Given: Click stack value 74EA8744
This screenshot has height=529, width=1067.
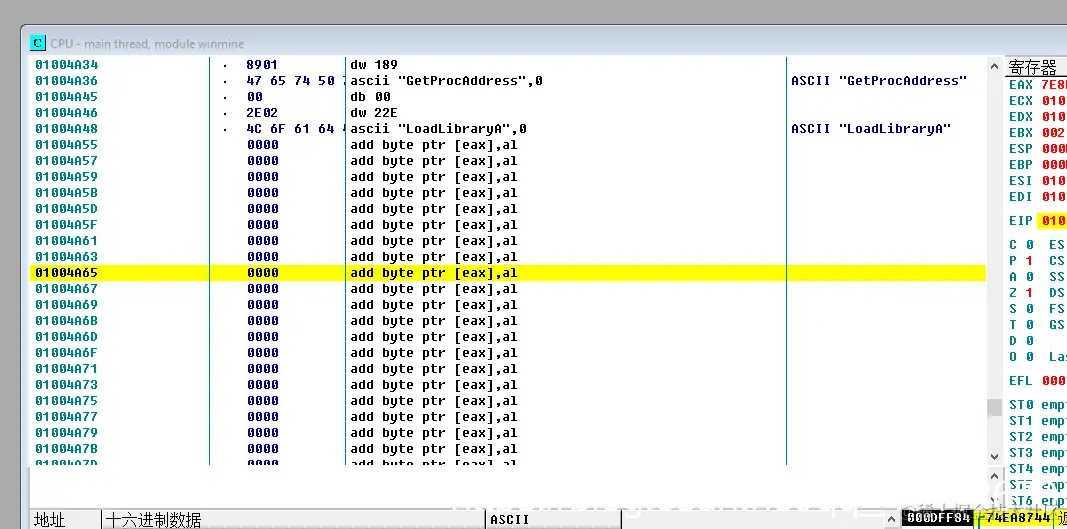Looking at the screenshot, I should [1016, 519].
